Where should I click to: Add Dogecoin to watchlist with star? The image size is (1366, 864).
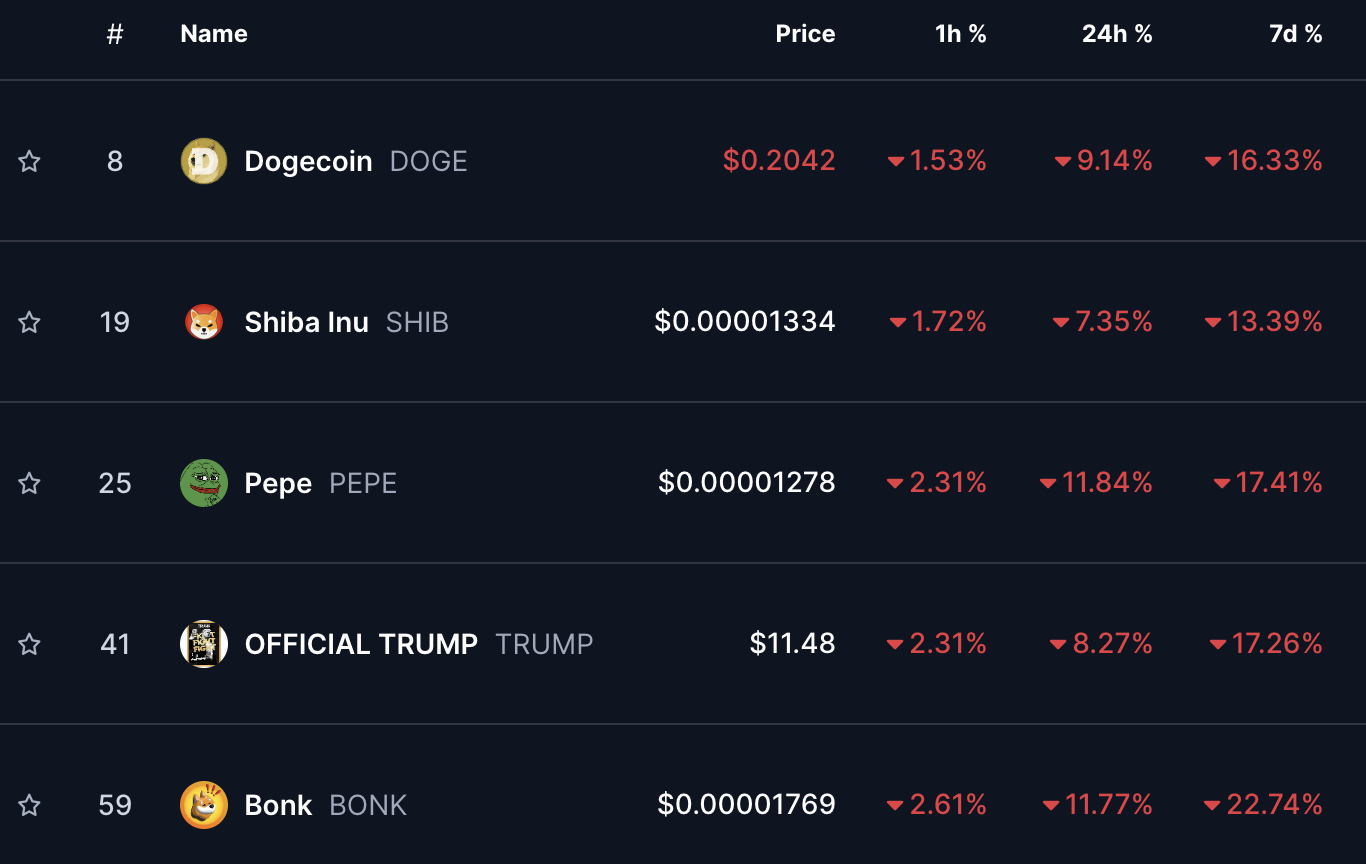pos(30,161)
